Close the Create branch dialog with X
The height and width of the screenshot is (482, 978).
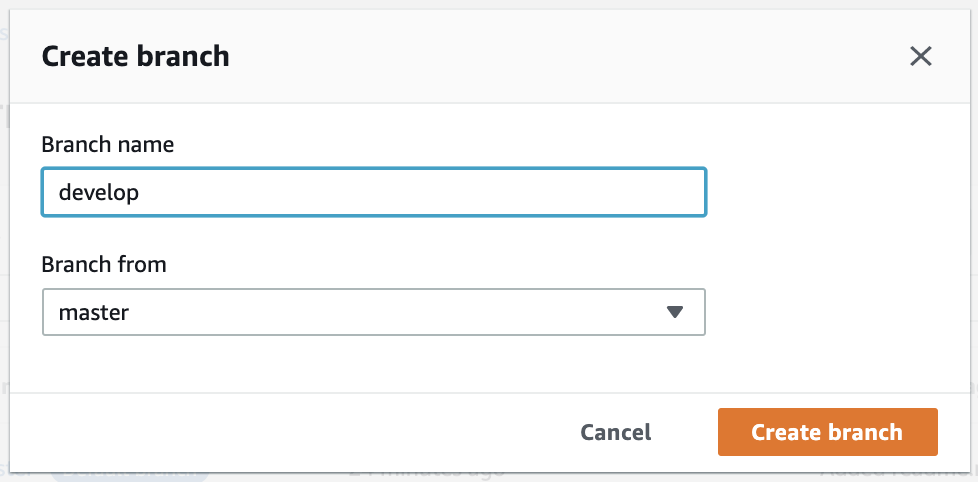click(x=920, y=56)
